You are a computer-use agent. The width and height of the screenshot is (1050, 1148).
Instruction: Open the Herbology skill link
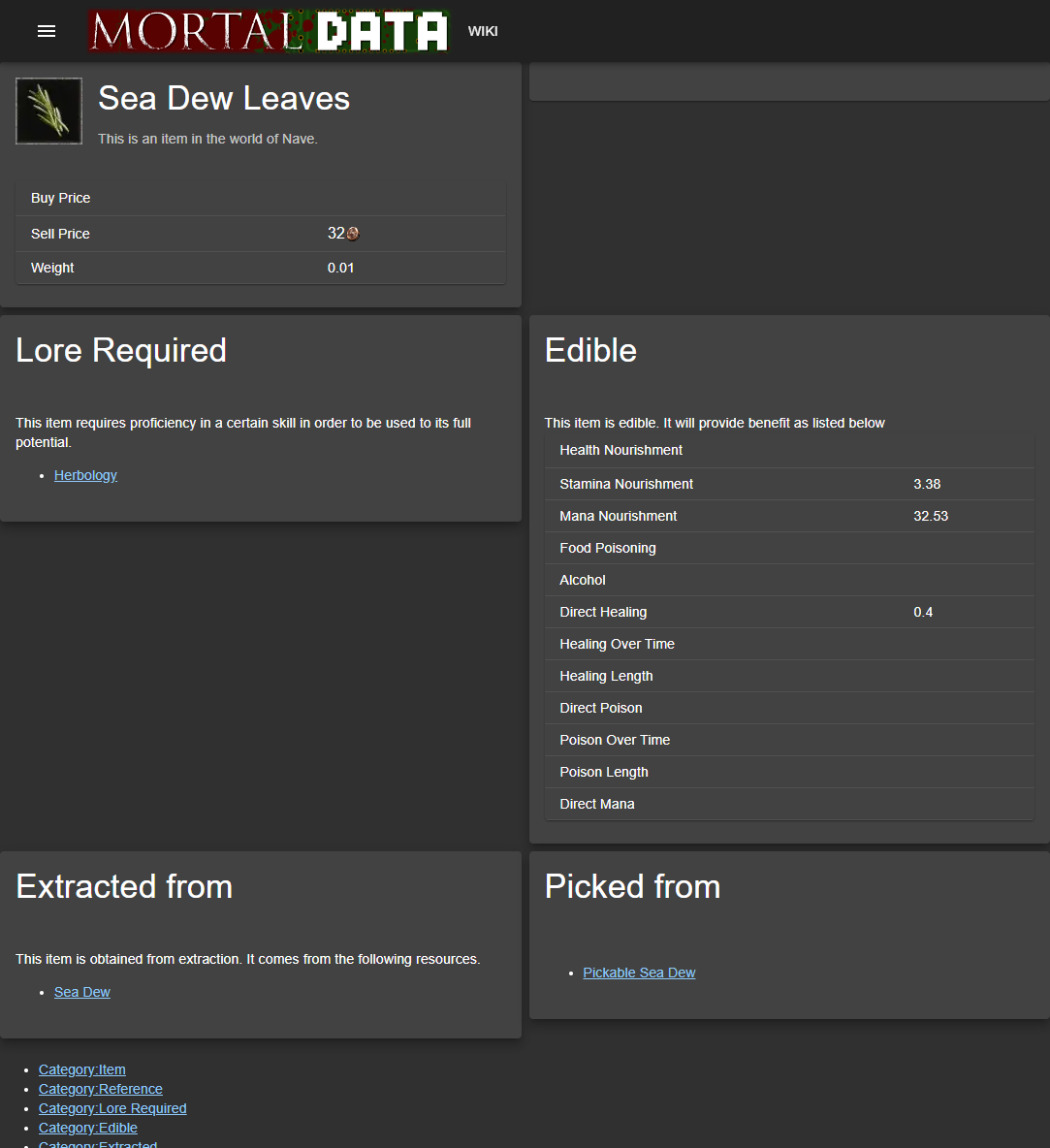(x=85, y=475)
